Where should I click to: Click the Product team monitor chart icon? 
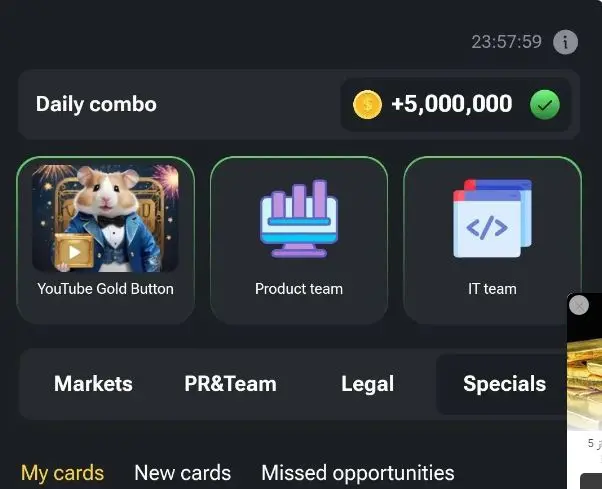(x=299, y=218)
